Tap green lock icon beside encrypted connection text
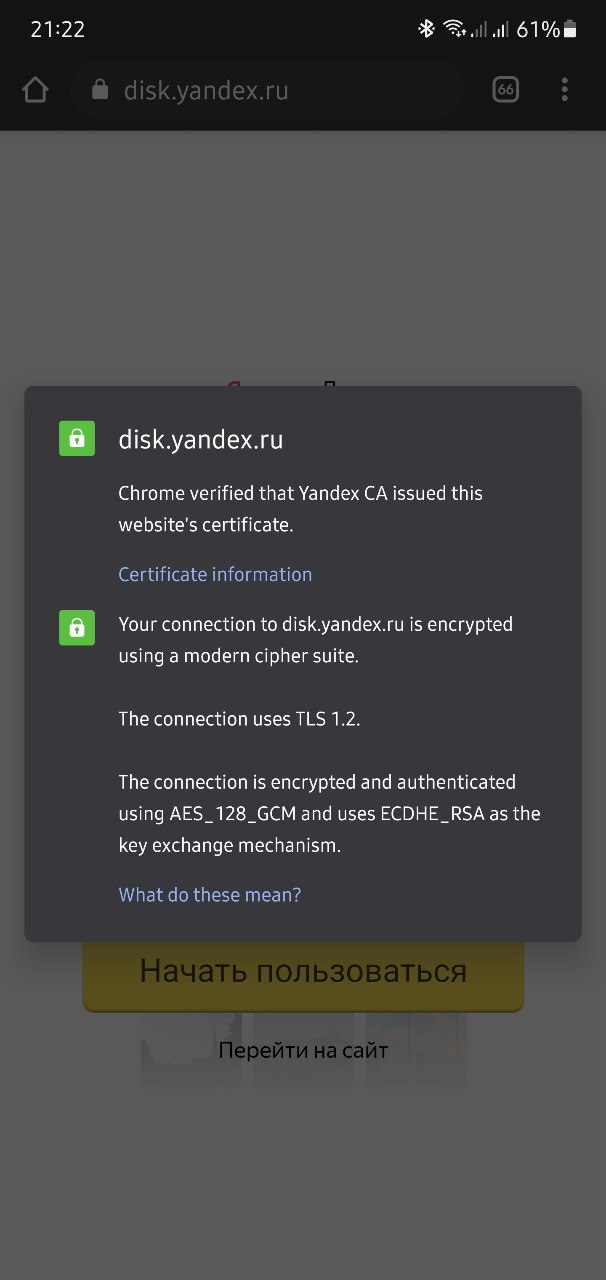606x1280 pixels. [x=77, y=627]
